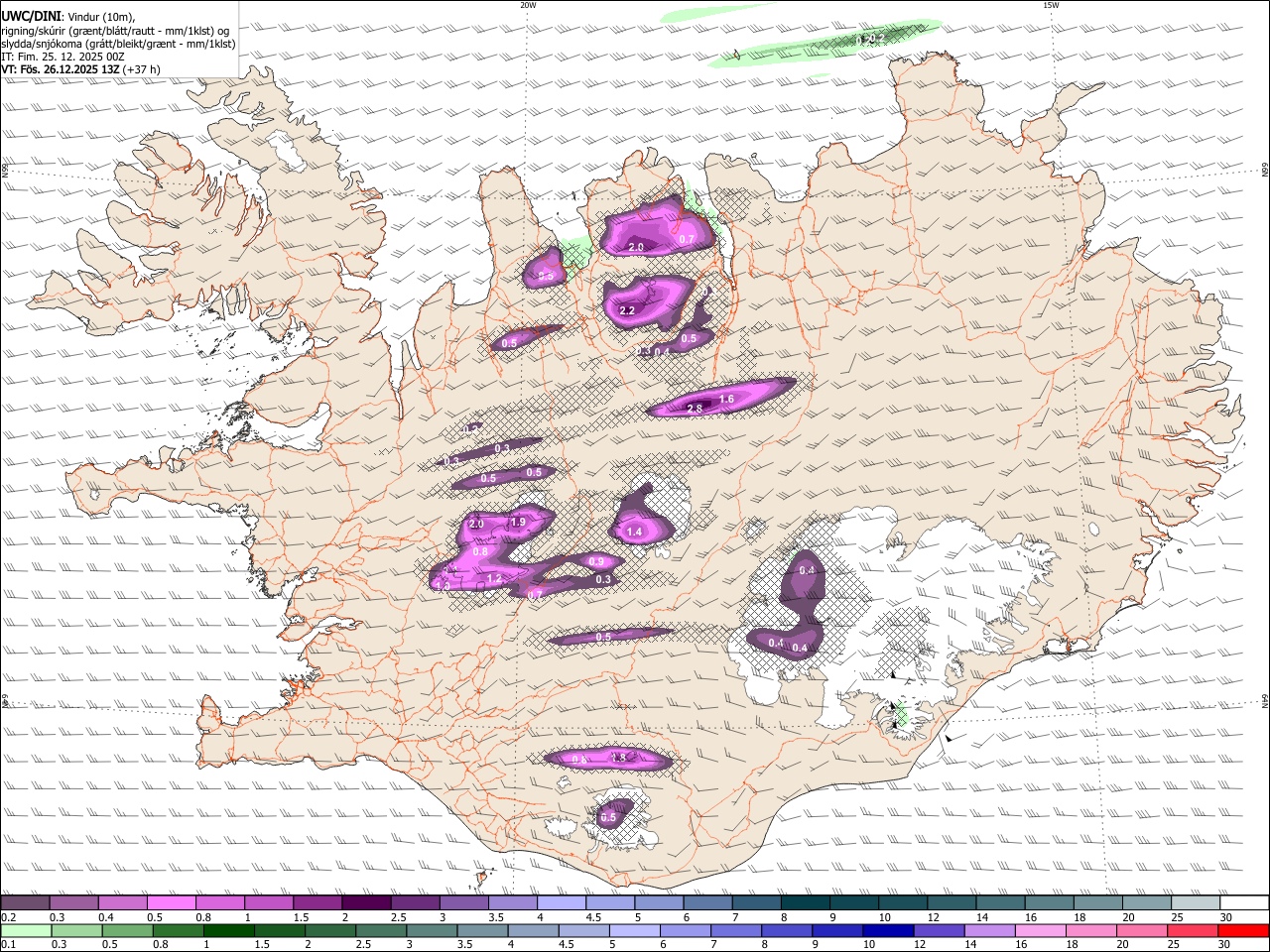Click the 2.8 precipitation value on the map
Image resolution: width=1270 pixels, height=952 pixels.
[x=695, y=409]
